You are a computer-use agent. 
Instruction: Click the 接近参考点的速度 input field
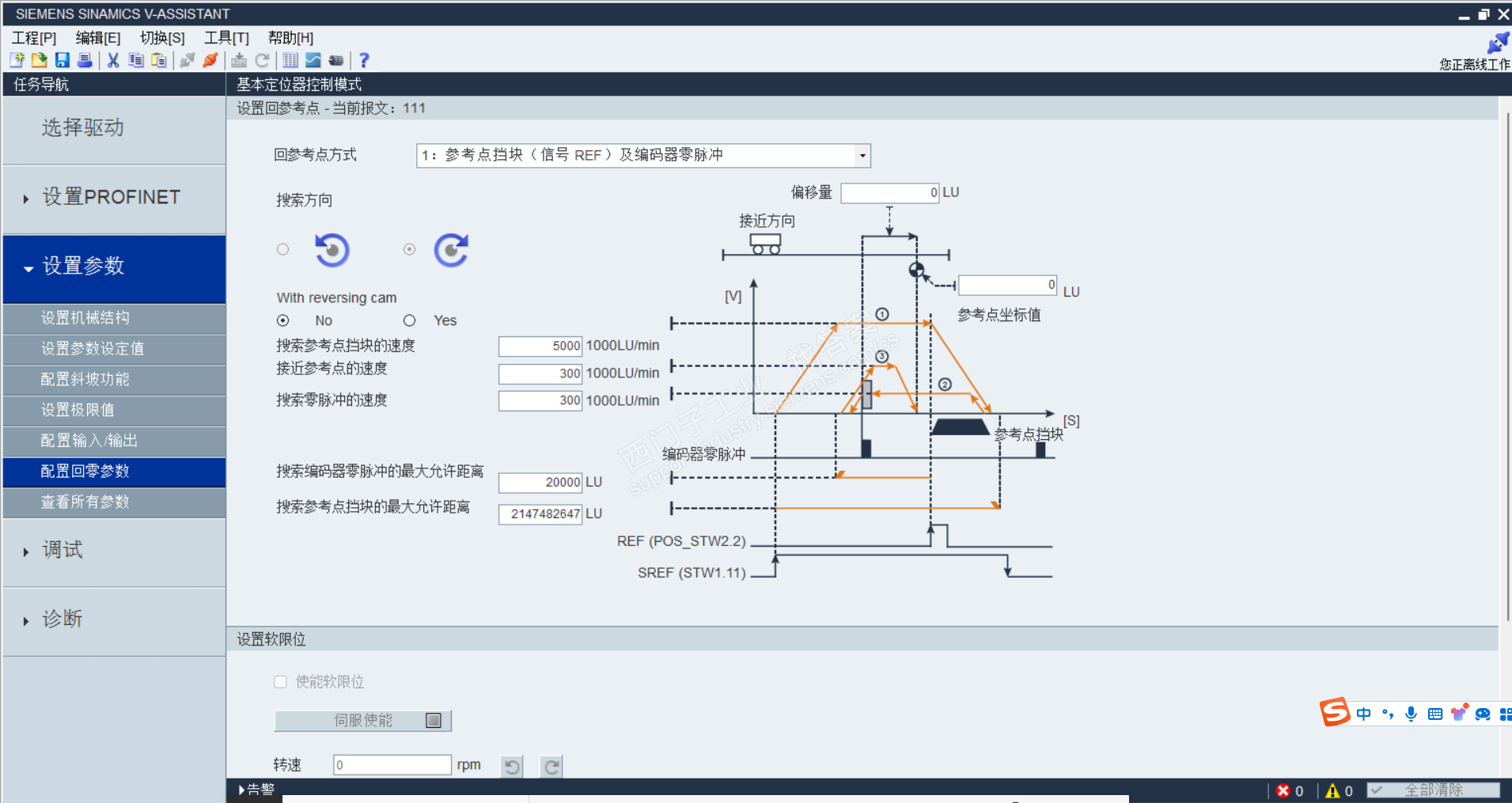tap(540, 373)
